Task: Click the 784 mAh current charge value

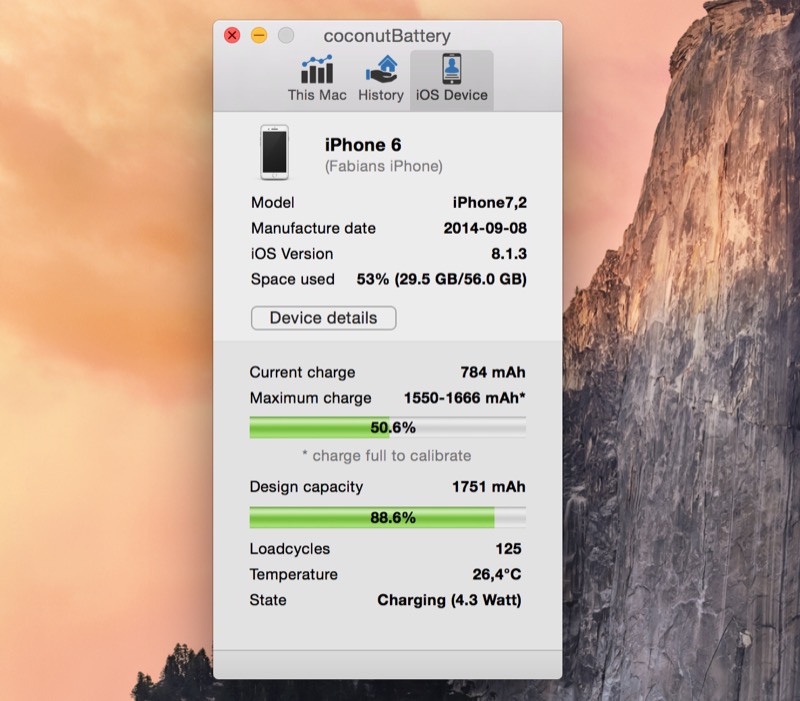Action: 493,372
